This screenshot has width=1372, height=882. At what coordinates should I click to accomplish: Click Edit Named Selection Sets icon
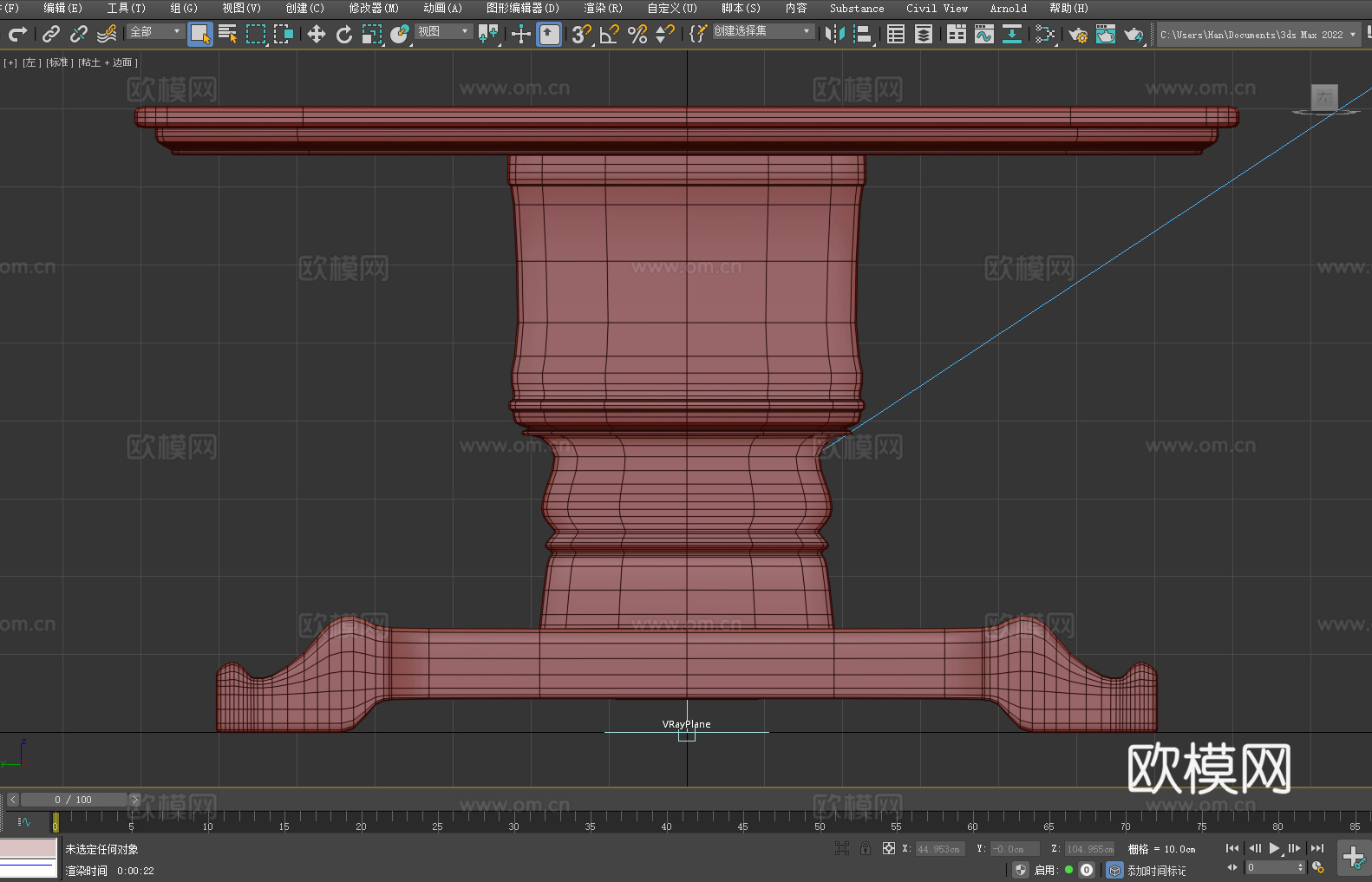(698, 34)
